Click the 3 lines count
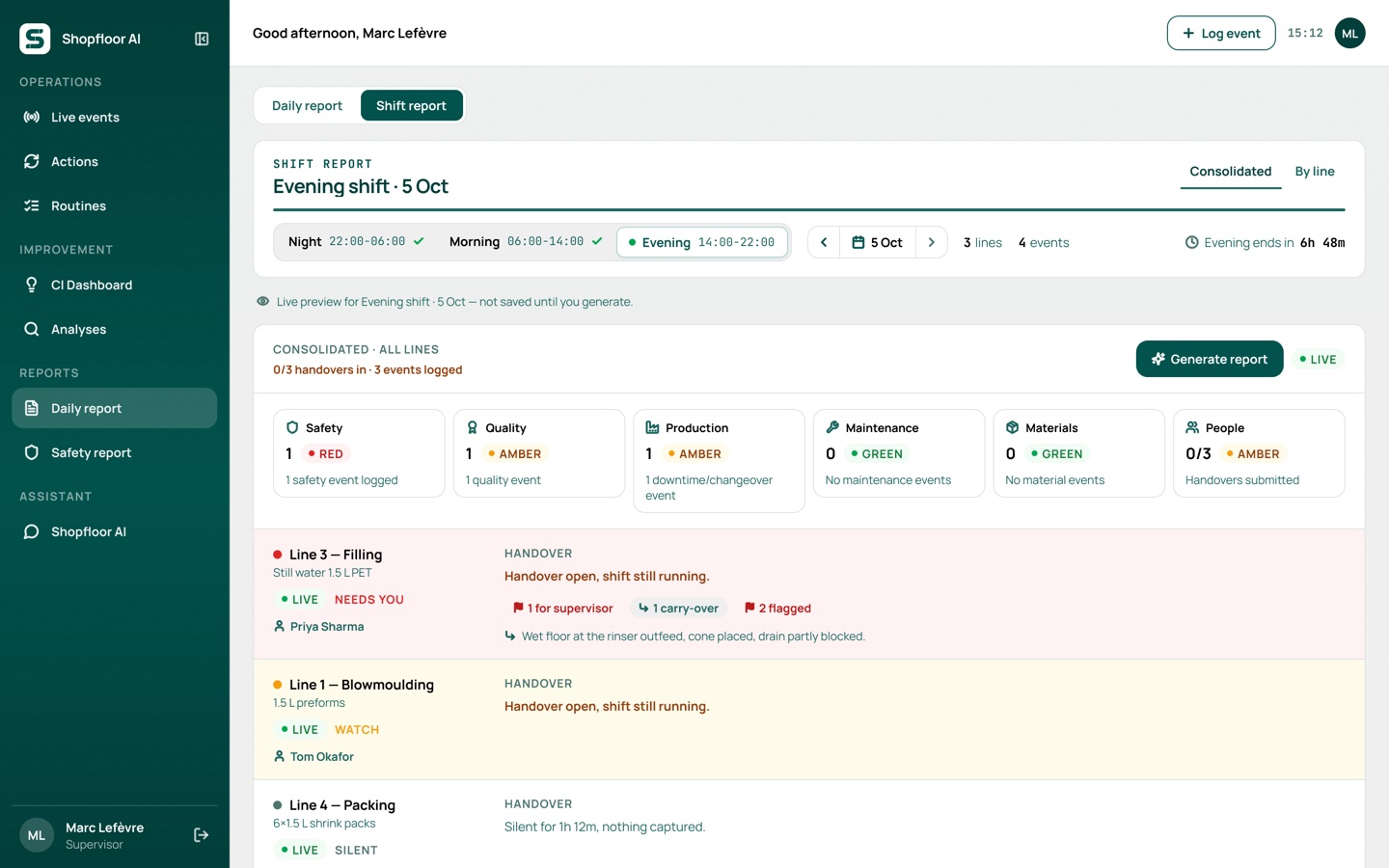 (983, 243)
